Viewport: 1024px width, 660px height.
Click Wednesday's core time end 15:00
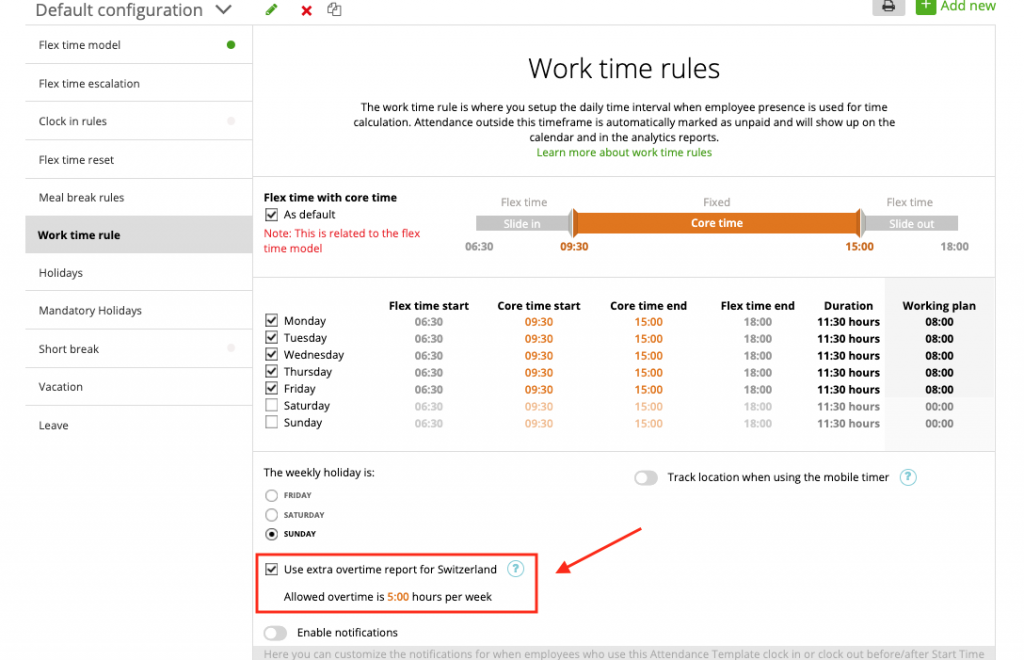click(648, 356)
